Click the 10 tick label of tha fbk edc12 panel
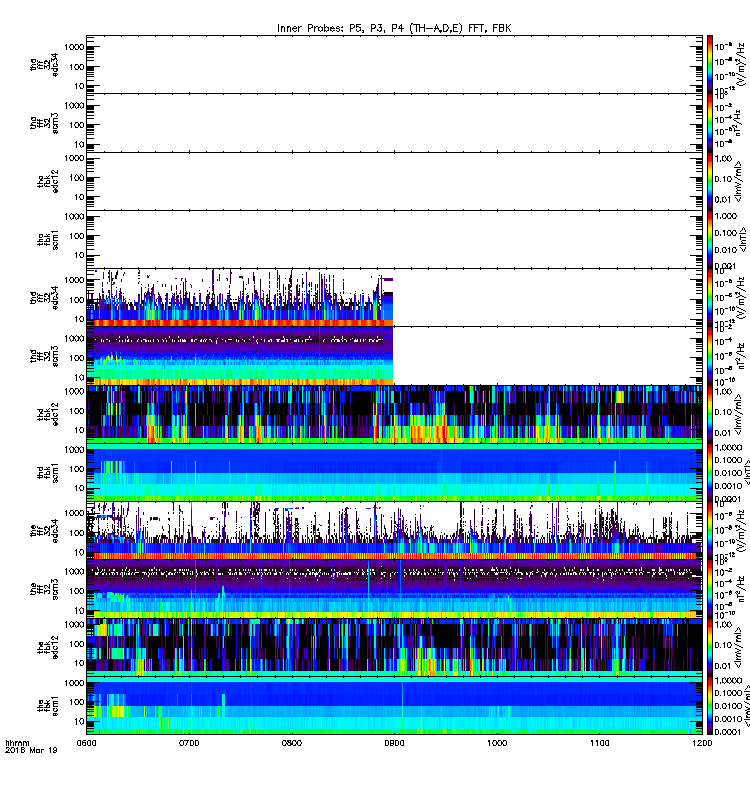The height and width of the screenshot is (800, 750). coord(79,197)
